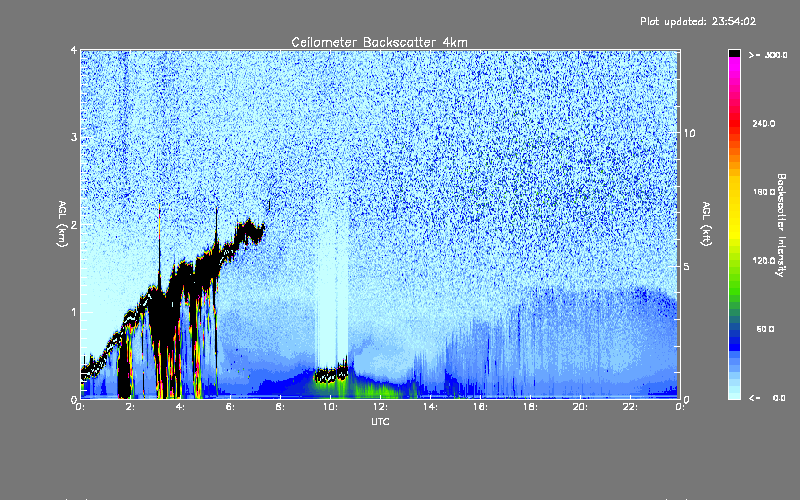This screenshot has width=800, height=500.
Task: Click the "60.0" colorbar value
Action: [765, 329]
